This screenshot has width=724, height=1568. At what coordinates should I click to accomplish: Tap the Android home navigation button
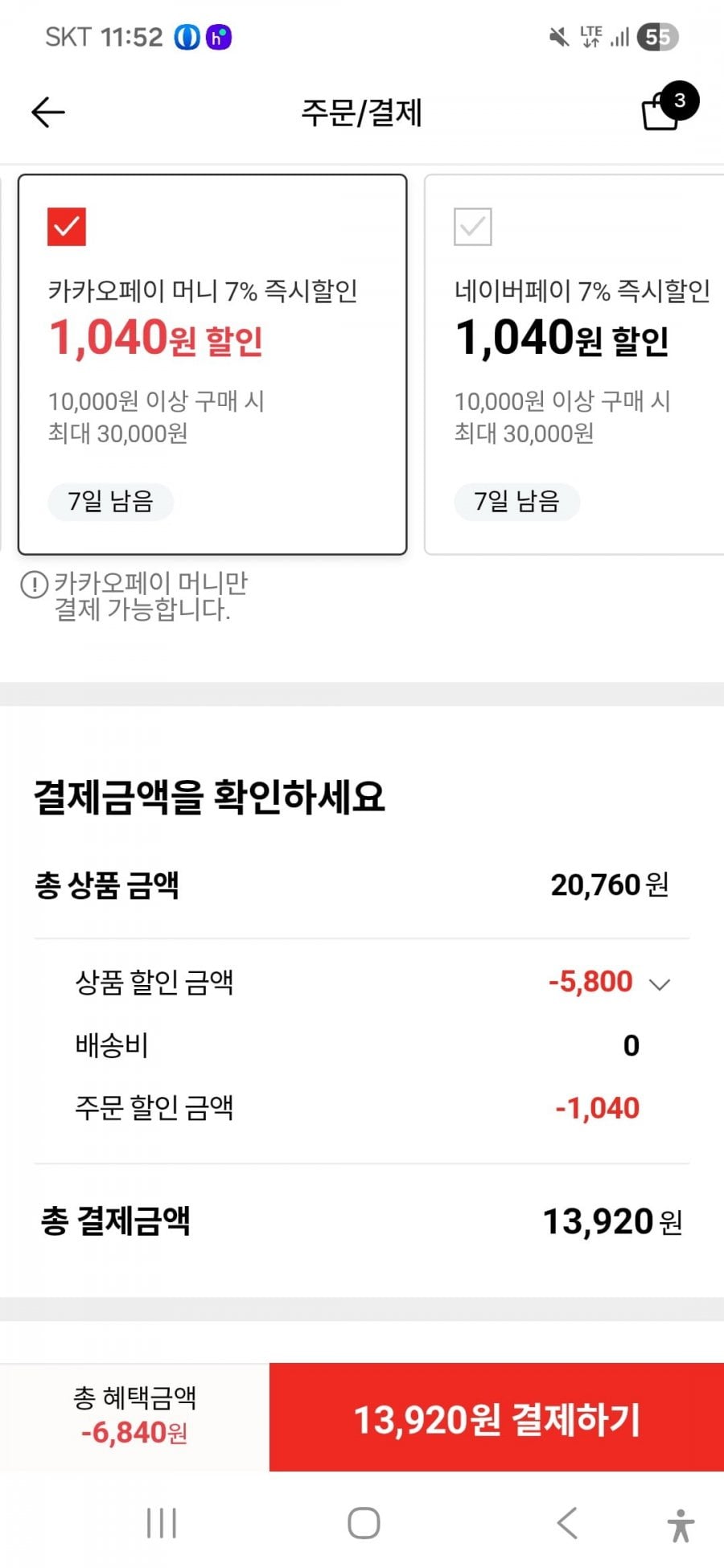click(364, 1523)
